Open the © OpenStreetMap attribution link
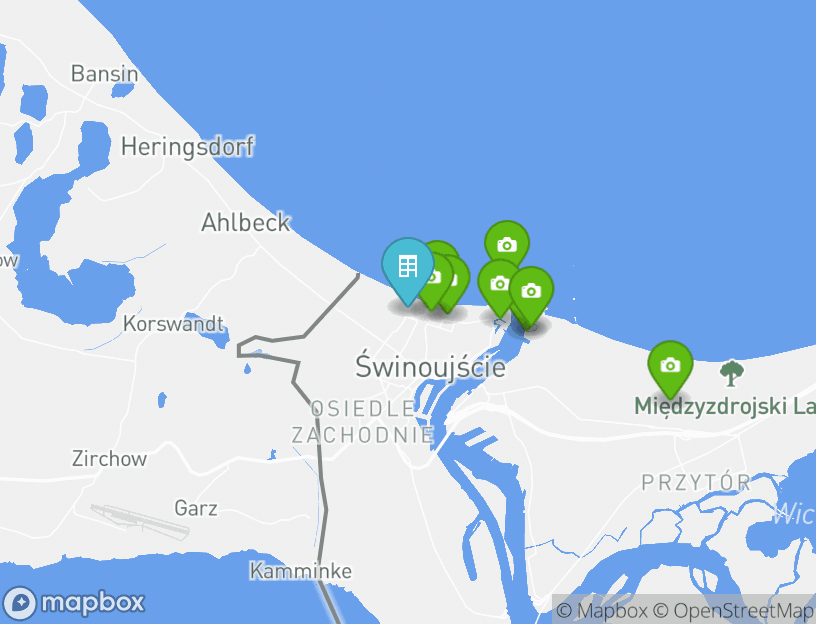816x624 pixels. pyautogui.click(x=733, y=610)
